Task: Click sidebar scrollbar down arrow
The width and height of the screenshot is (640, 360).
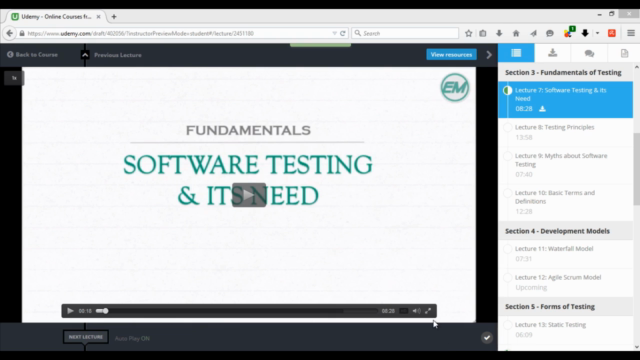Action: 637,347
